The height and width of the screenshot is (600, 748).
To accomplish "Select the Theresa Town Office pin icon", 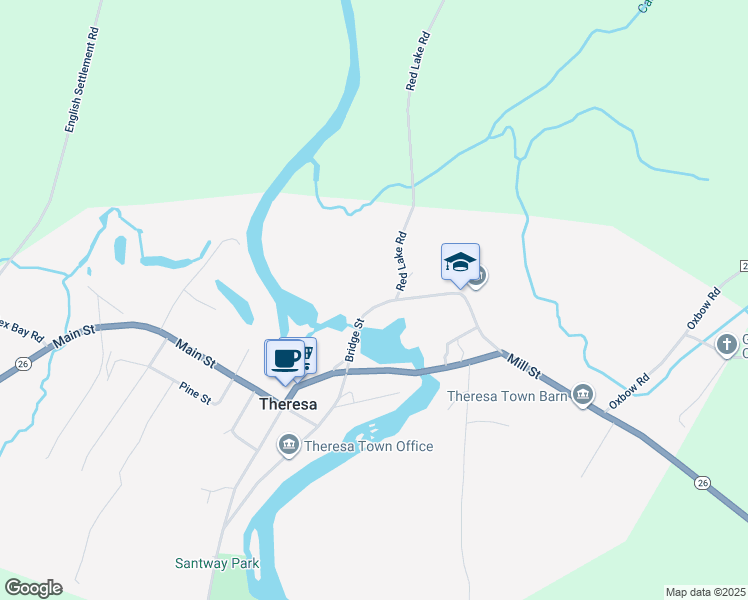I will click(289, 445).
